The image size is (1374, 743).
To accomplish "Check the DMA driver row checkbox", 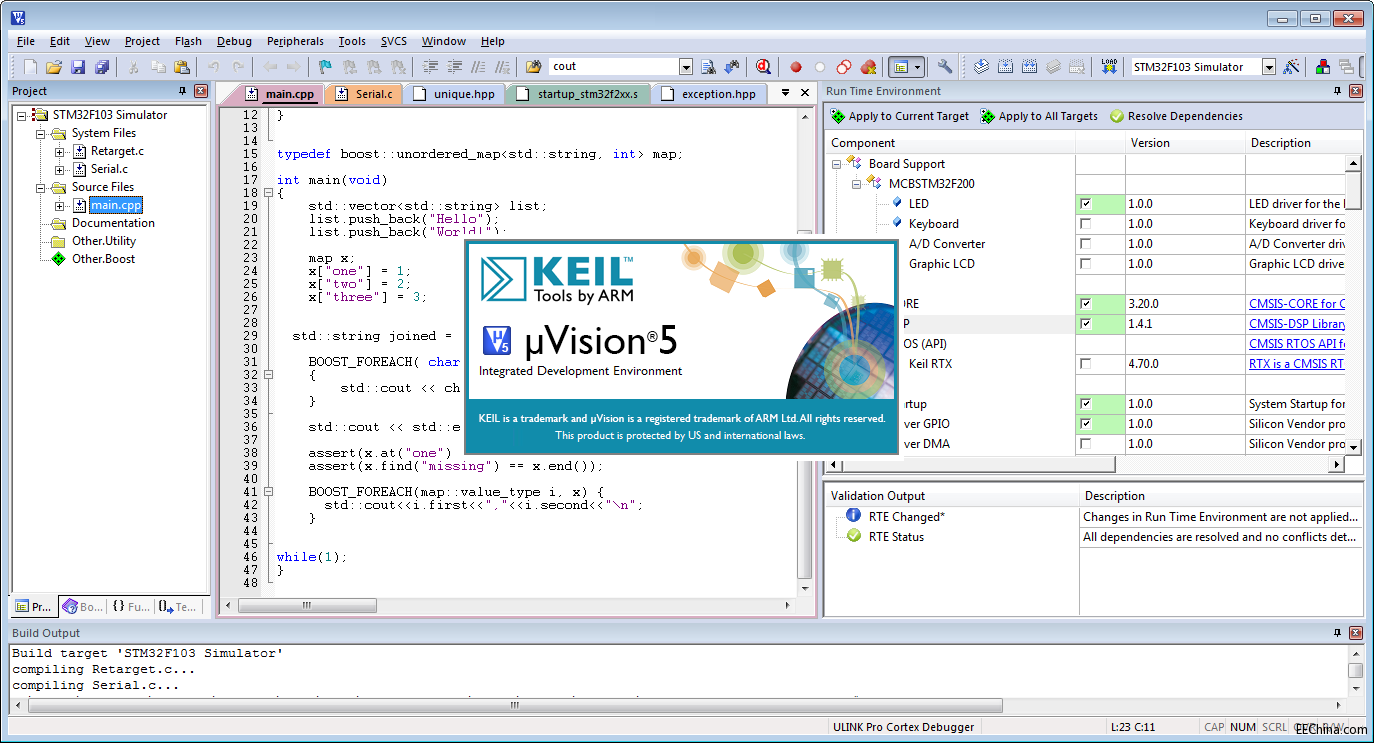I will 1085,444.
